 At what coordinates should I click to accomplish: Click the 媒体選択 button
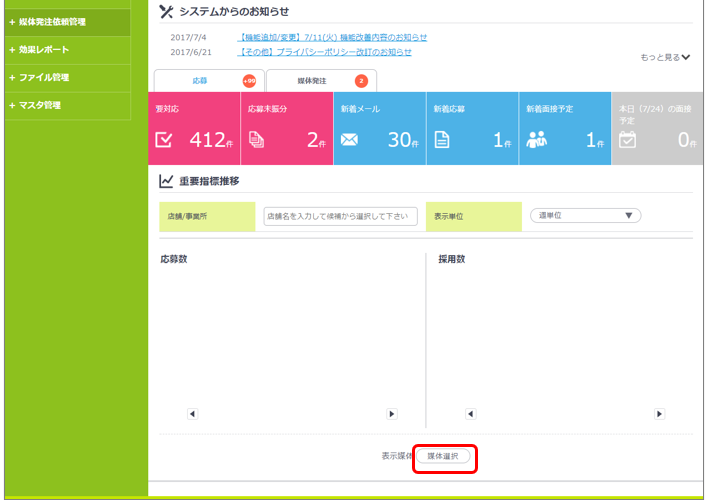pyautogui.click(x=443, y=456)
